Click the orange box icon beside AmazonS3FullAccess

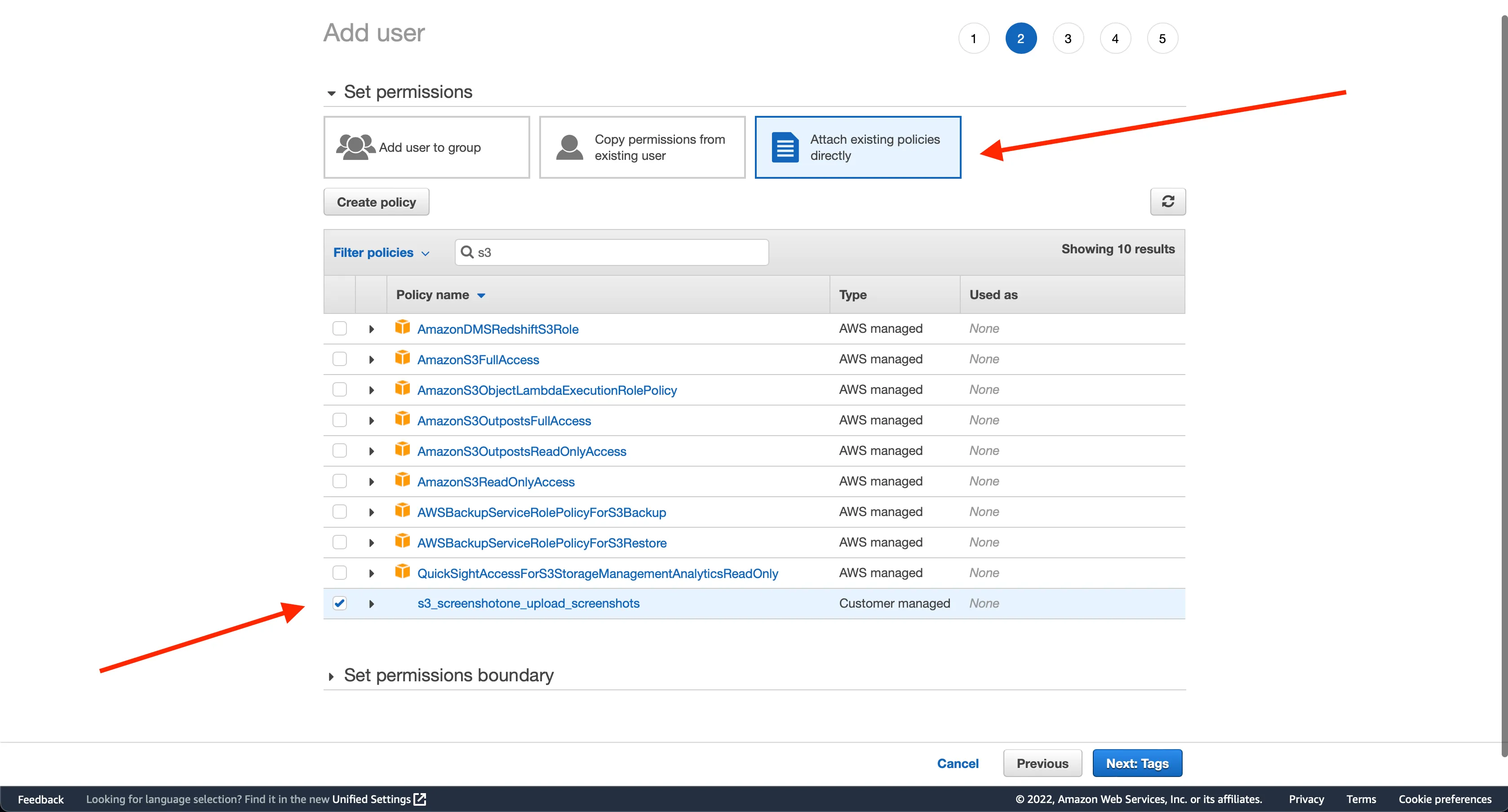click(402, 357)
